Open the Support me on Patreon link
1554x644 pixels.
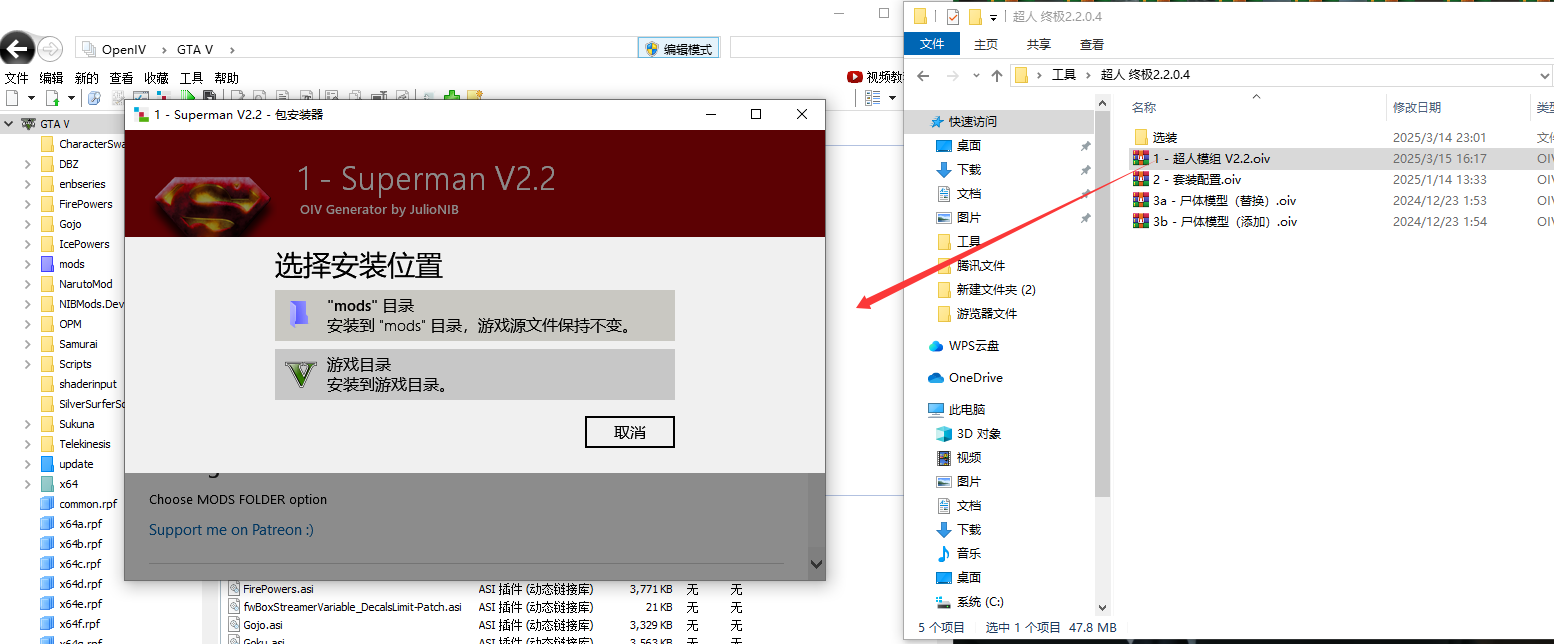(231, 530)
